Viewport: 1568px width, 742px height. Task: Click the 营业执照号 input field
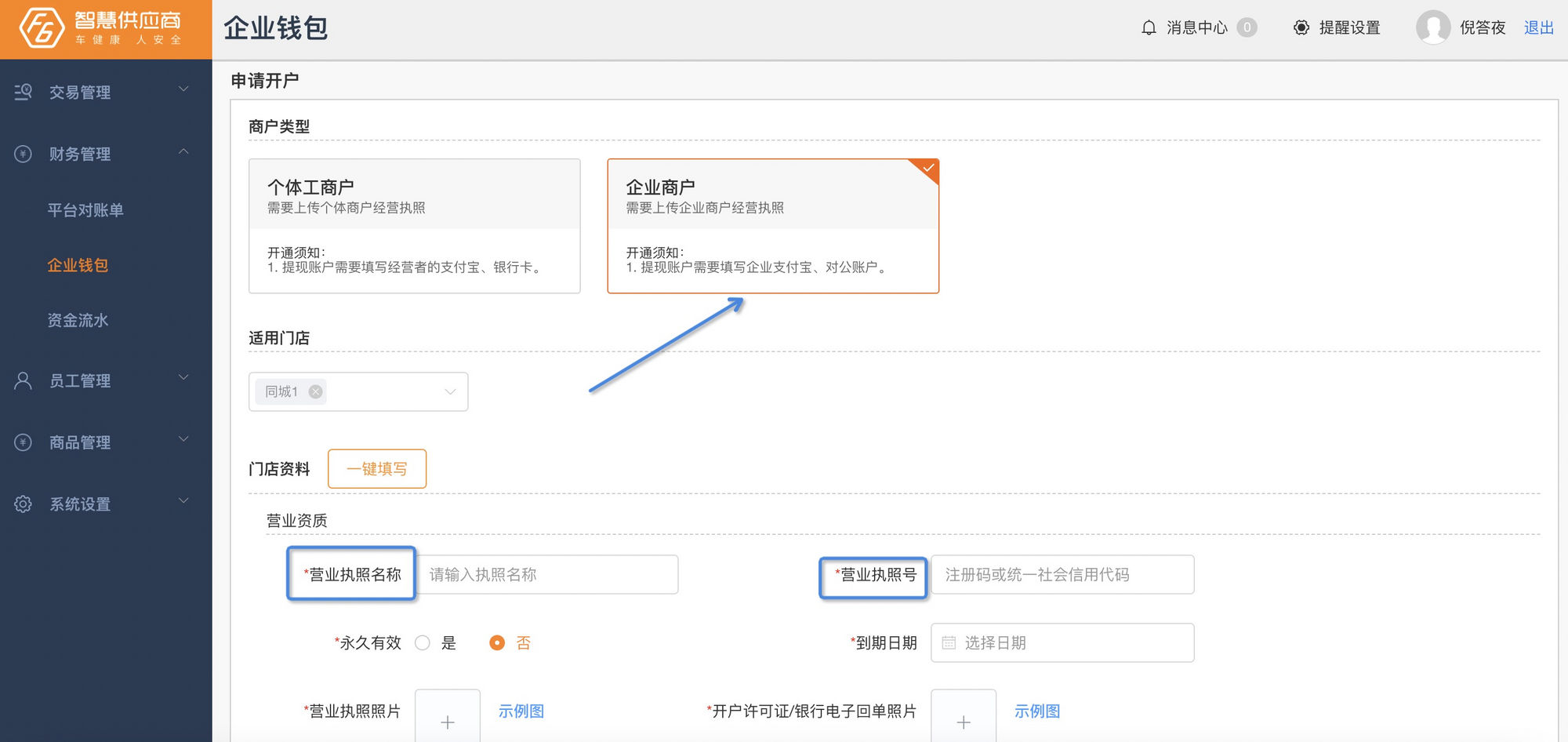point(1062,574)
